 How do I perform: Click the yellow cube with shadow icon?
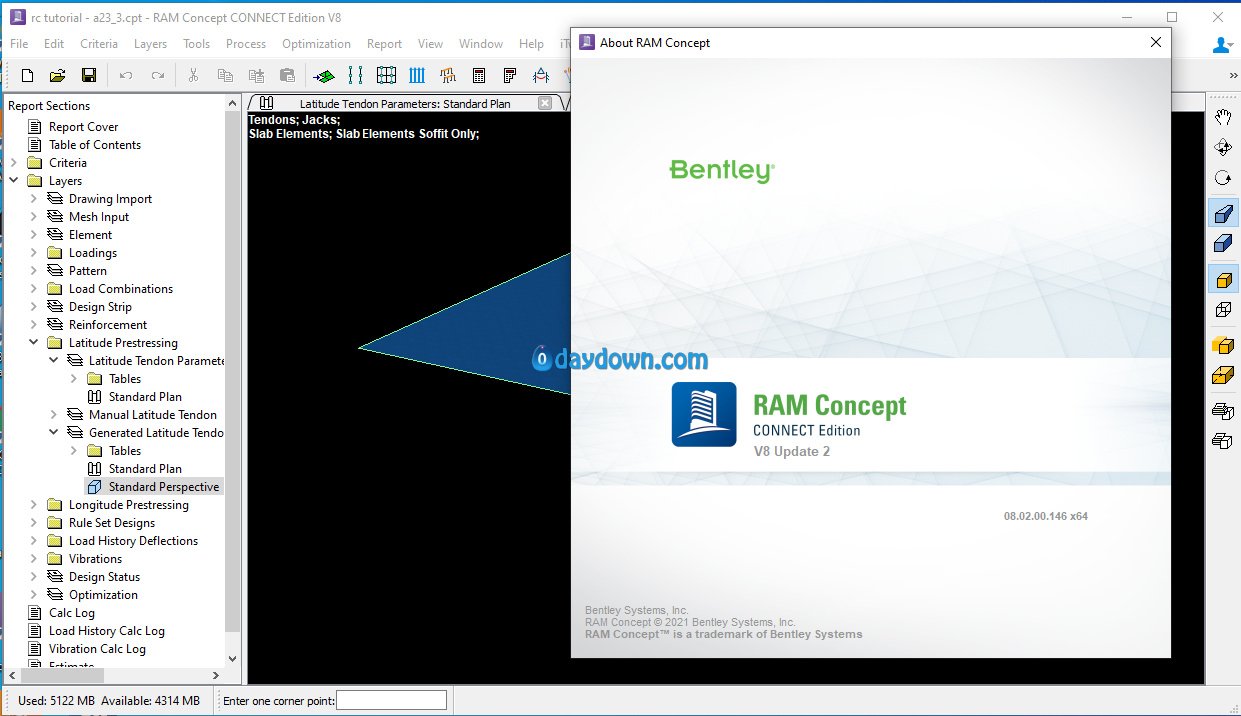click(x=1222, y=346)
